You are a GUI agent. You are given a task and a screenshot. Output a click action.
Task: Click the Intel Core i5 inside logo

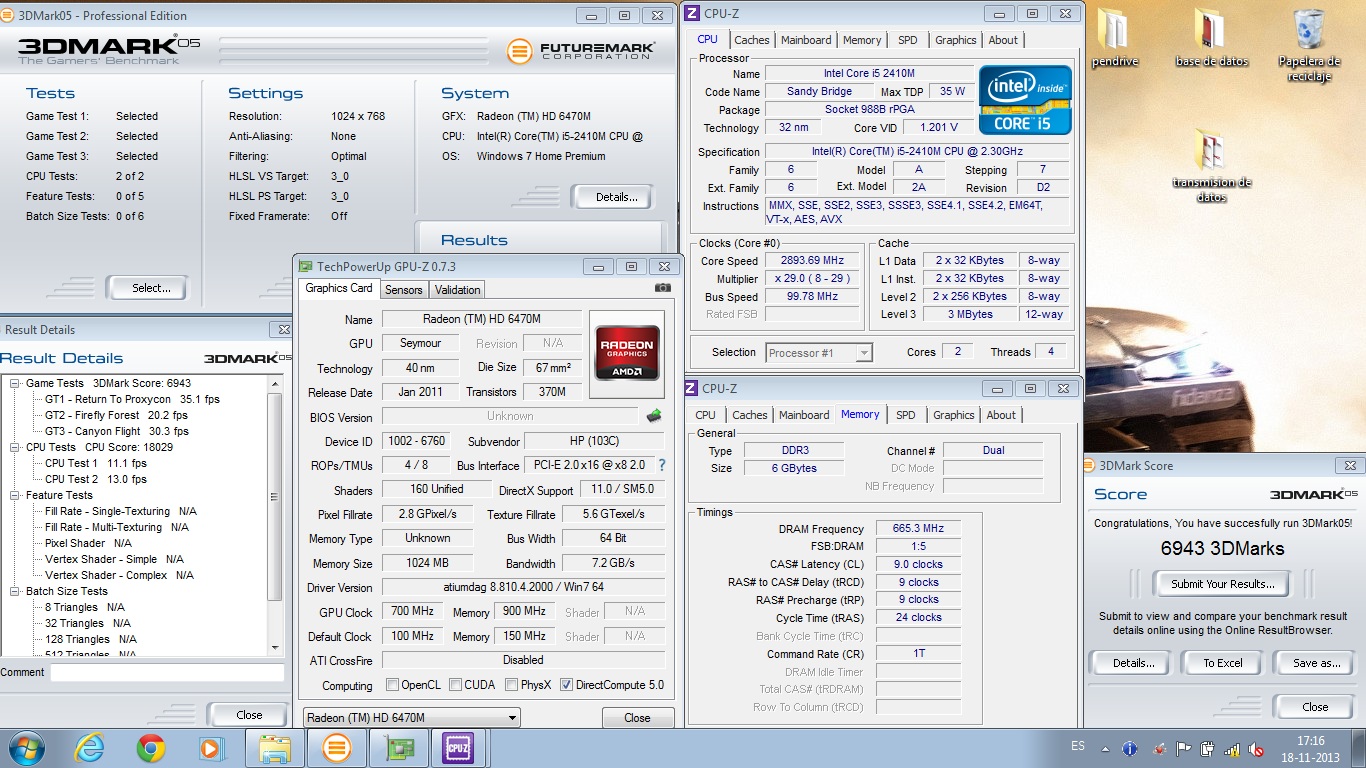tap(1025, 100)
